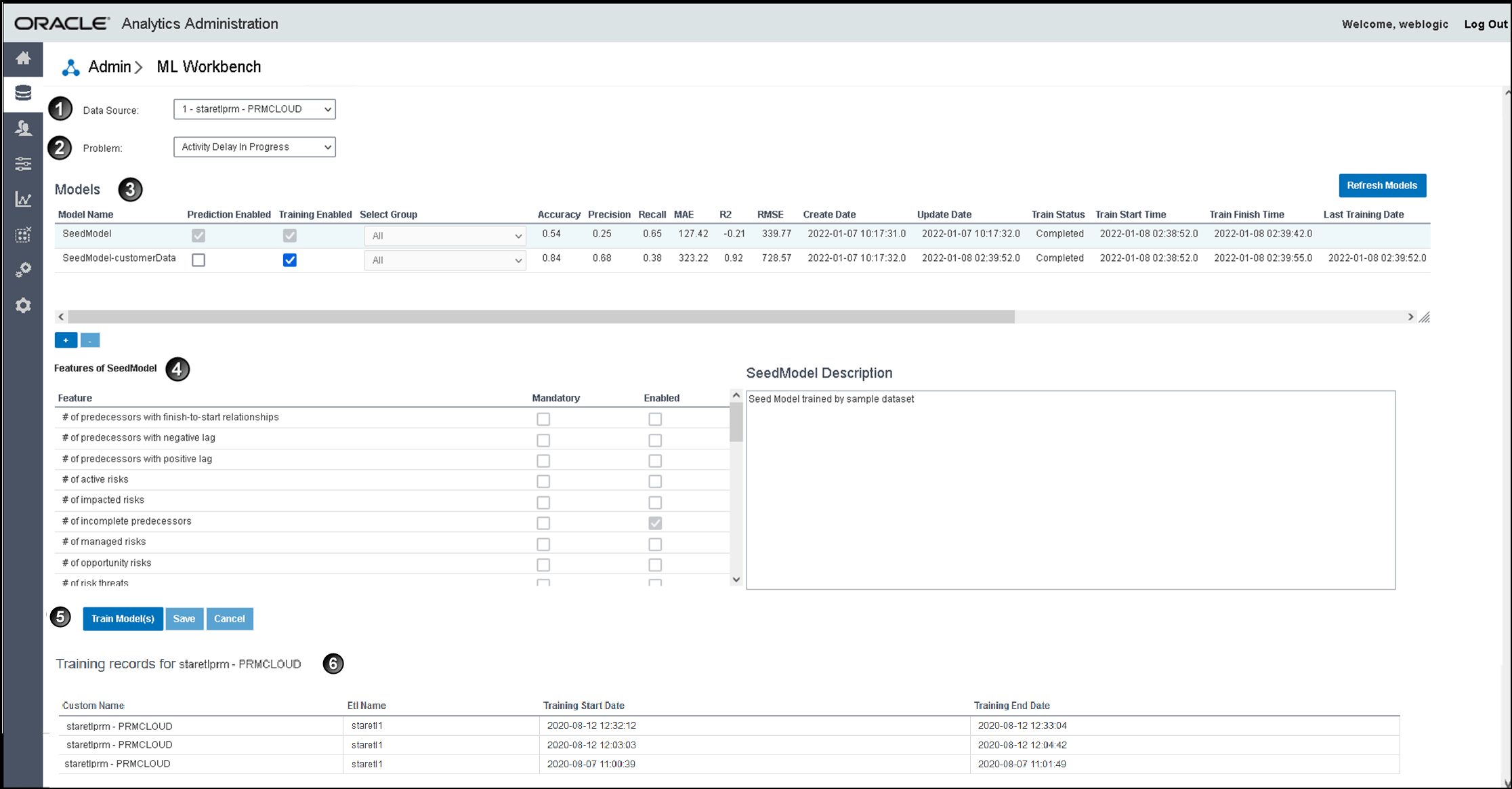Open the line chart sidebar icon

(x=23, y=199)
